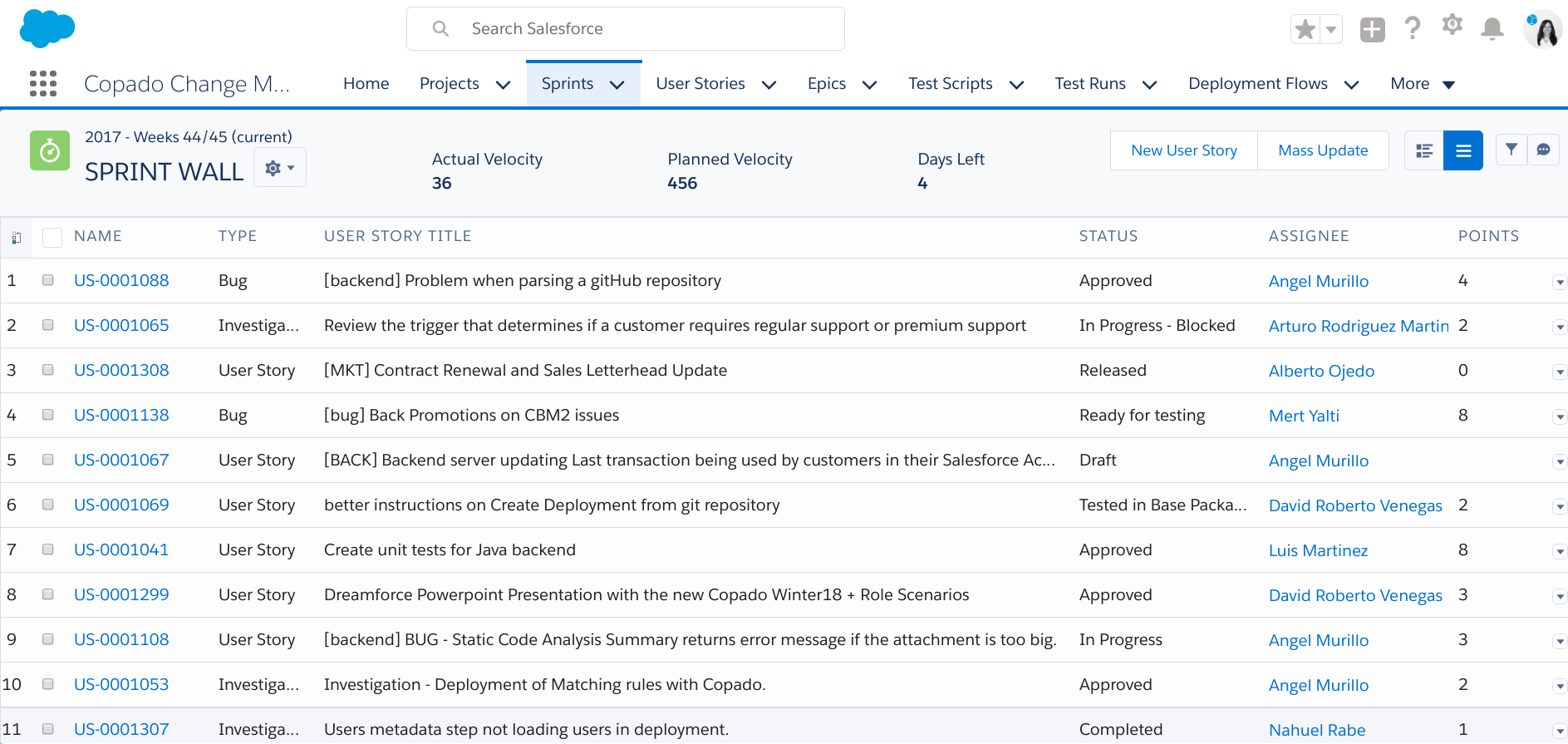Check the box for US-0001299

(x=48, y=594)
